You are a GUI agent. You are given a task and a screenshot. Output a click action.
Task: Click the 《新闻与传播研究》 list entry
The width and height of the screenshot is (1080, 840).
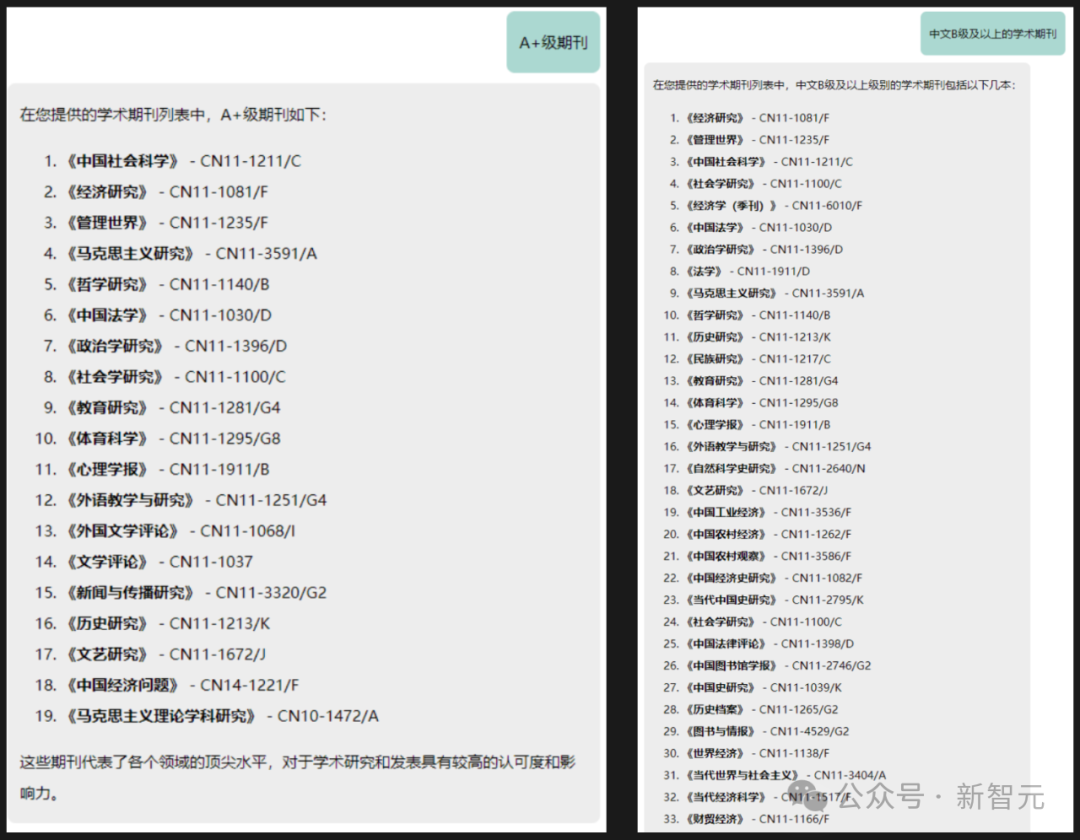[x=130, y=593]
